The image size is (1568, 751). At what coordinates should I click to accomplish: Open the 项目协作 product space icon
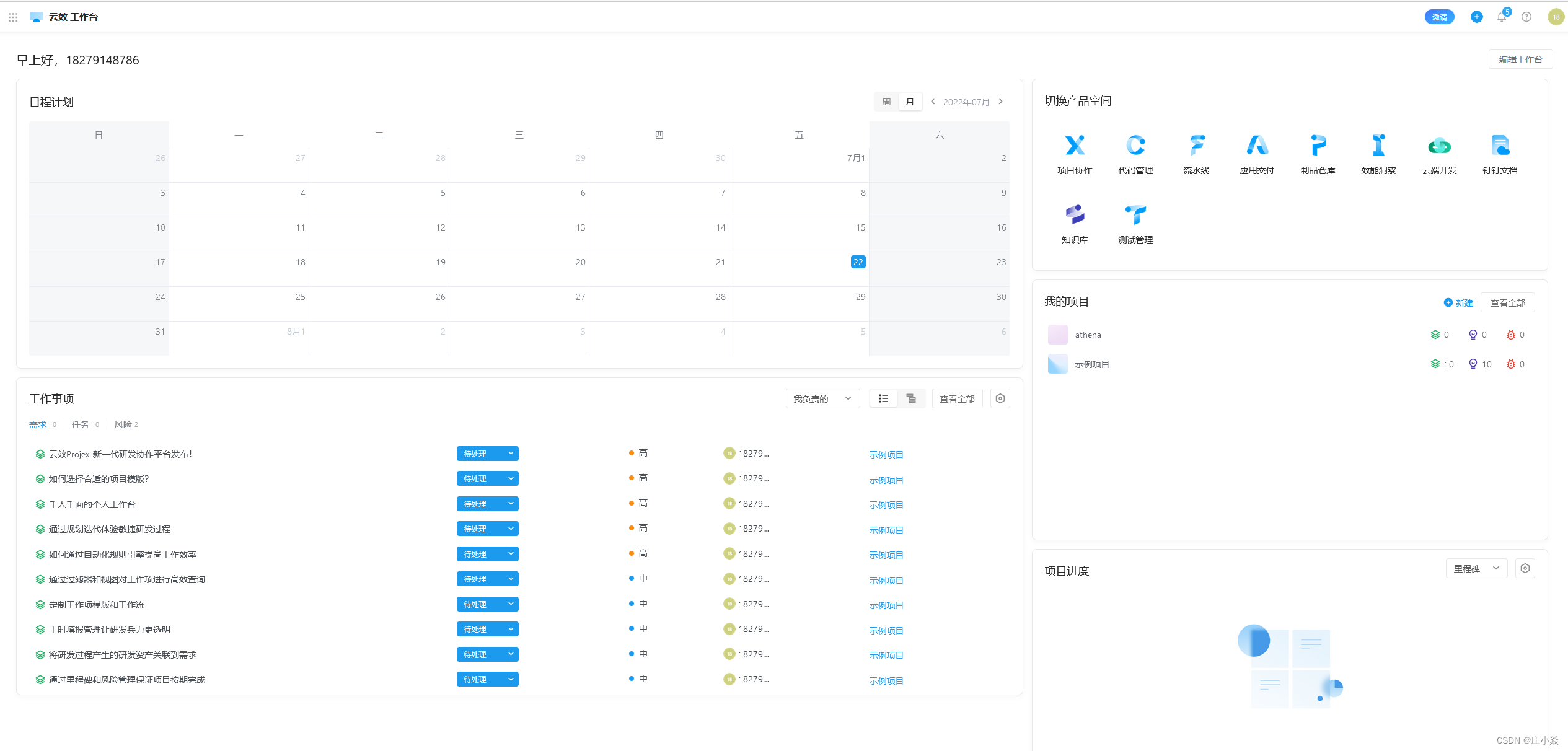coord(1075,146)
